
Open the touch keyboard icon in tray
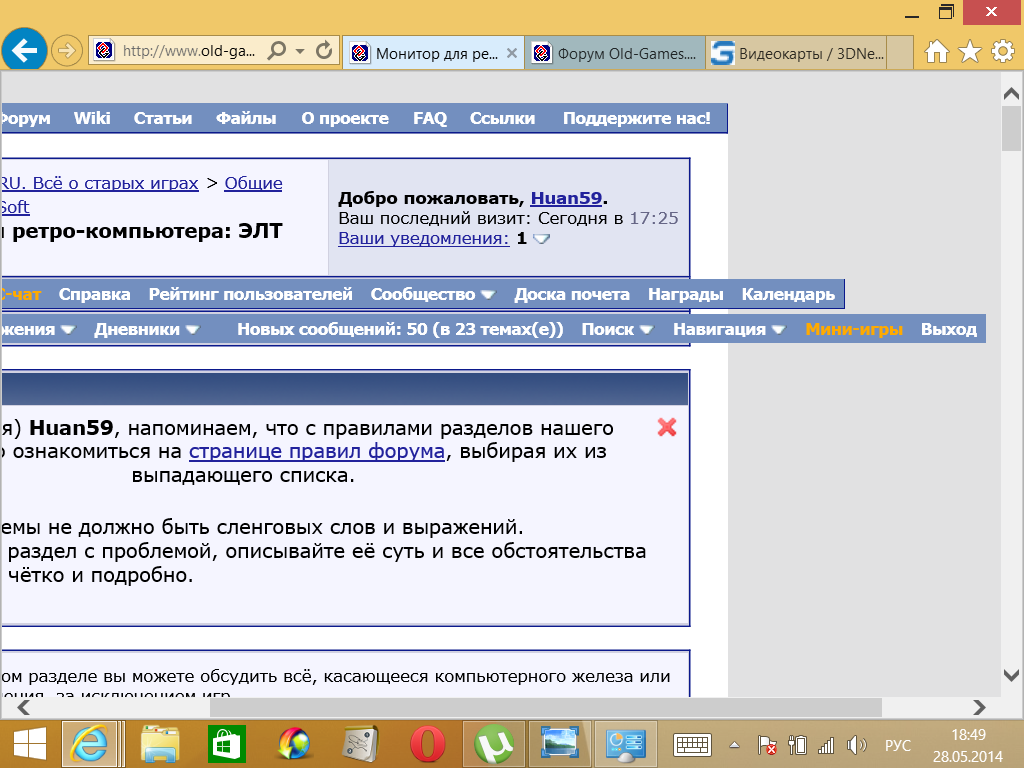tap(692, 744)
